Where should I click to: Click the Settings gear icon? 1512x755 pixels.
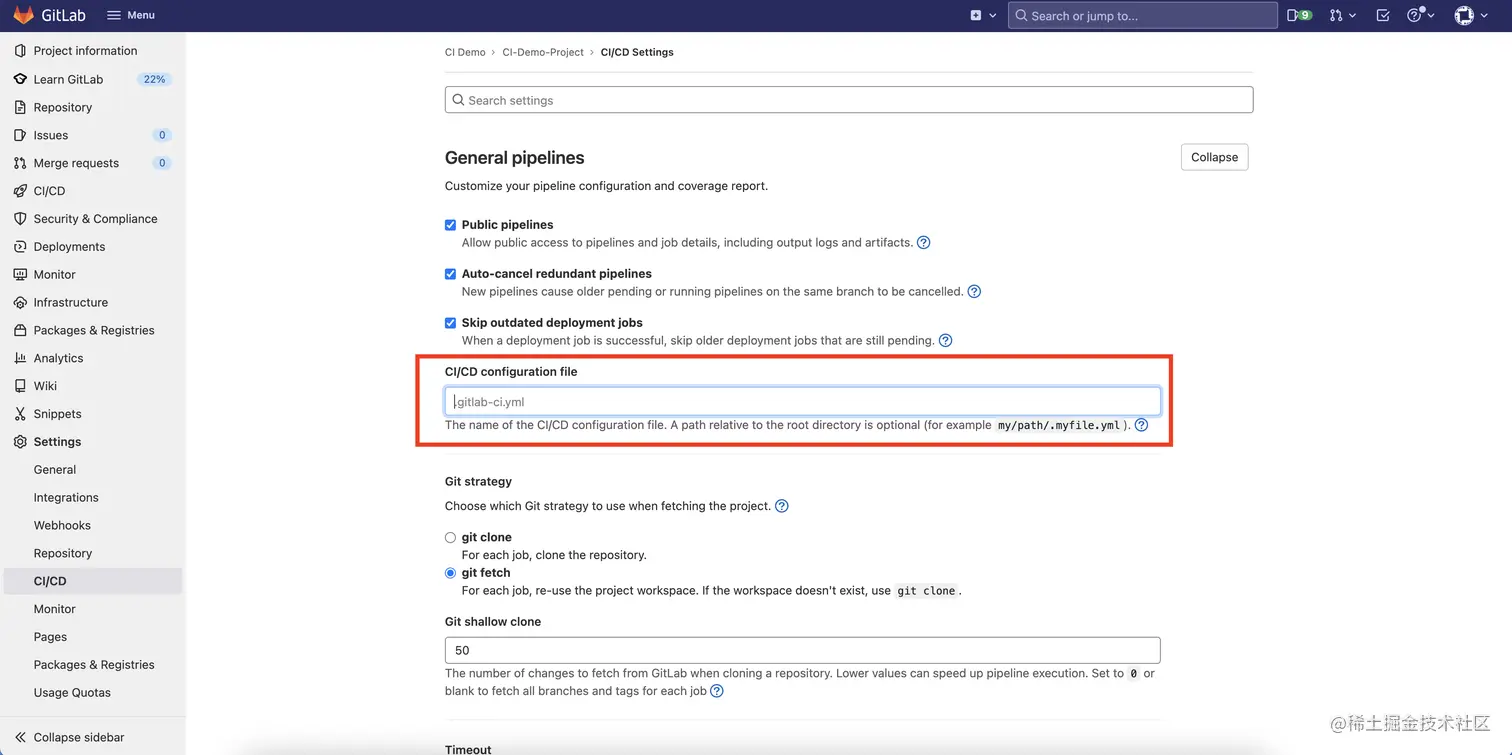point(21,442)
